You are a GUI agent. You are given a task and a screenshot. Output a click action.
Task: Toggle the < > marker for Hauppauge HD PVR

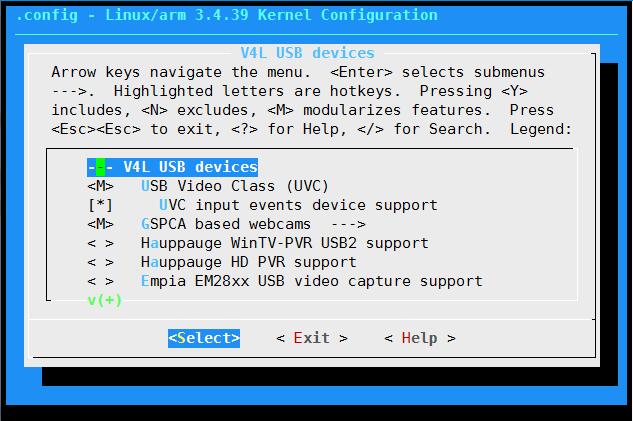coord(101,262)
